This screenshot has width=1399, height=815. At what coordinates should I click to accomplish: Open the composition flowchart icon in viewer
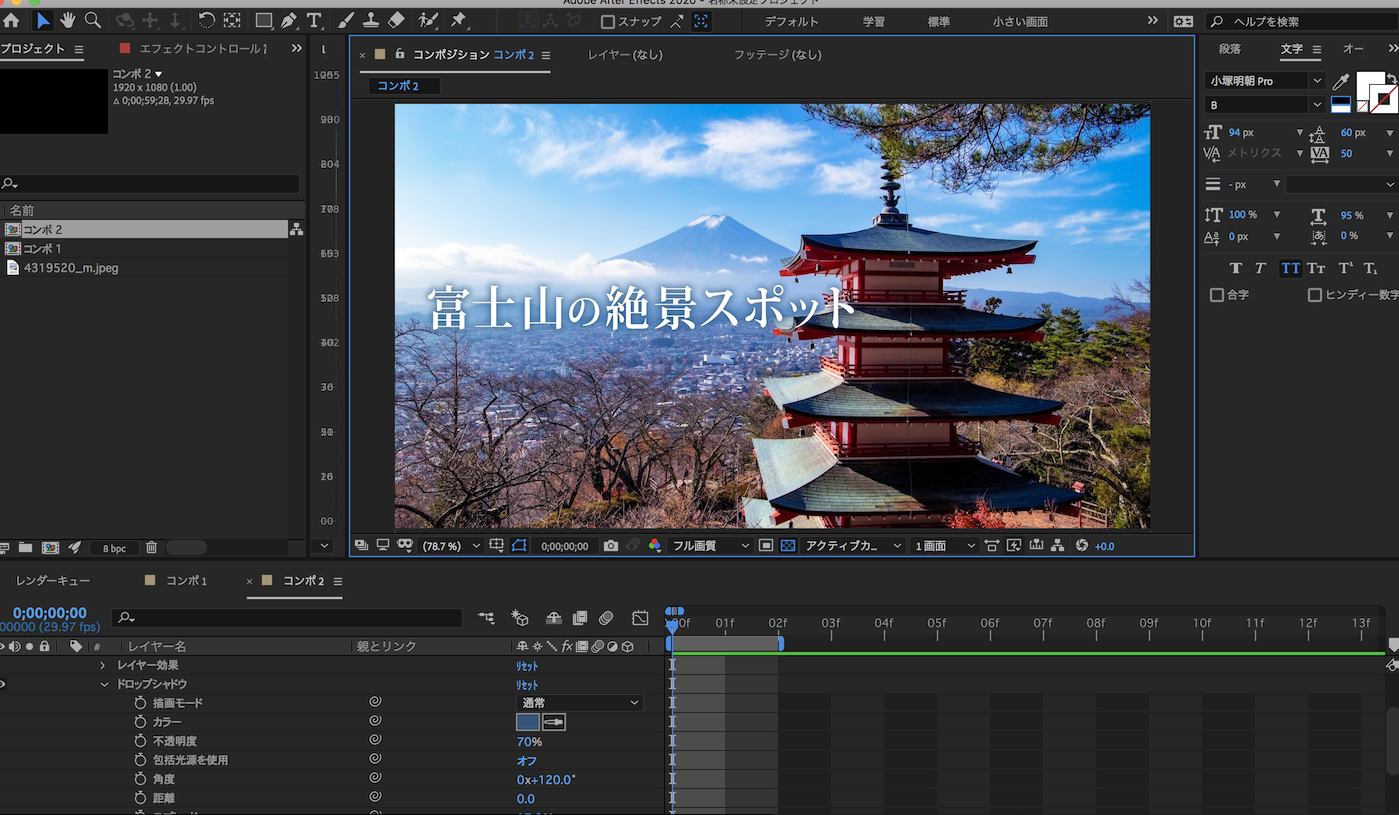pos(1057,545)
